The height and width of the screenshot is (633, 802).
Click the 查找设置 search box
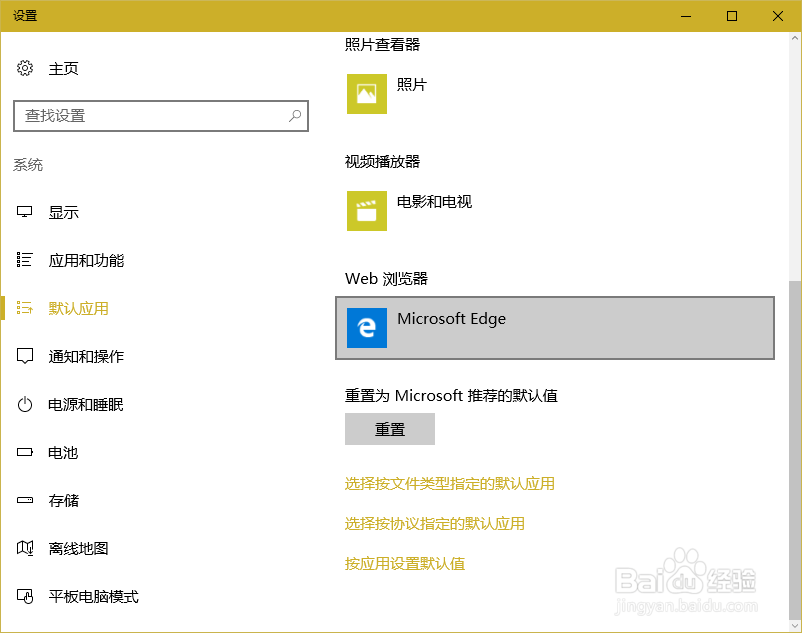(160, 116)
